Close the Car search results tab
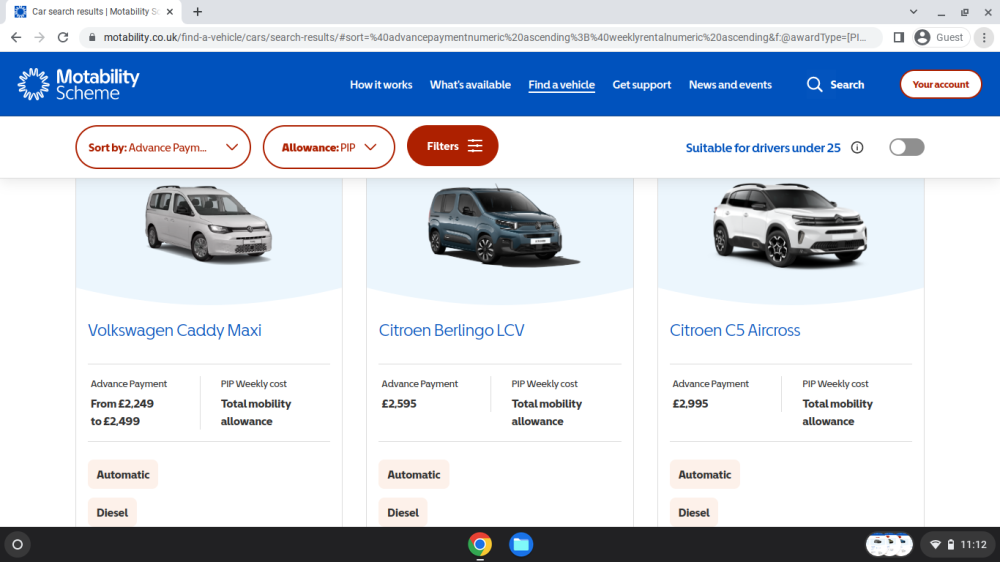This screenshot has height=562, width=1000. tap(170, 11)
